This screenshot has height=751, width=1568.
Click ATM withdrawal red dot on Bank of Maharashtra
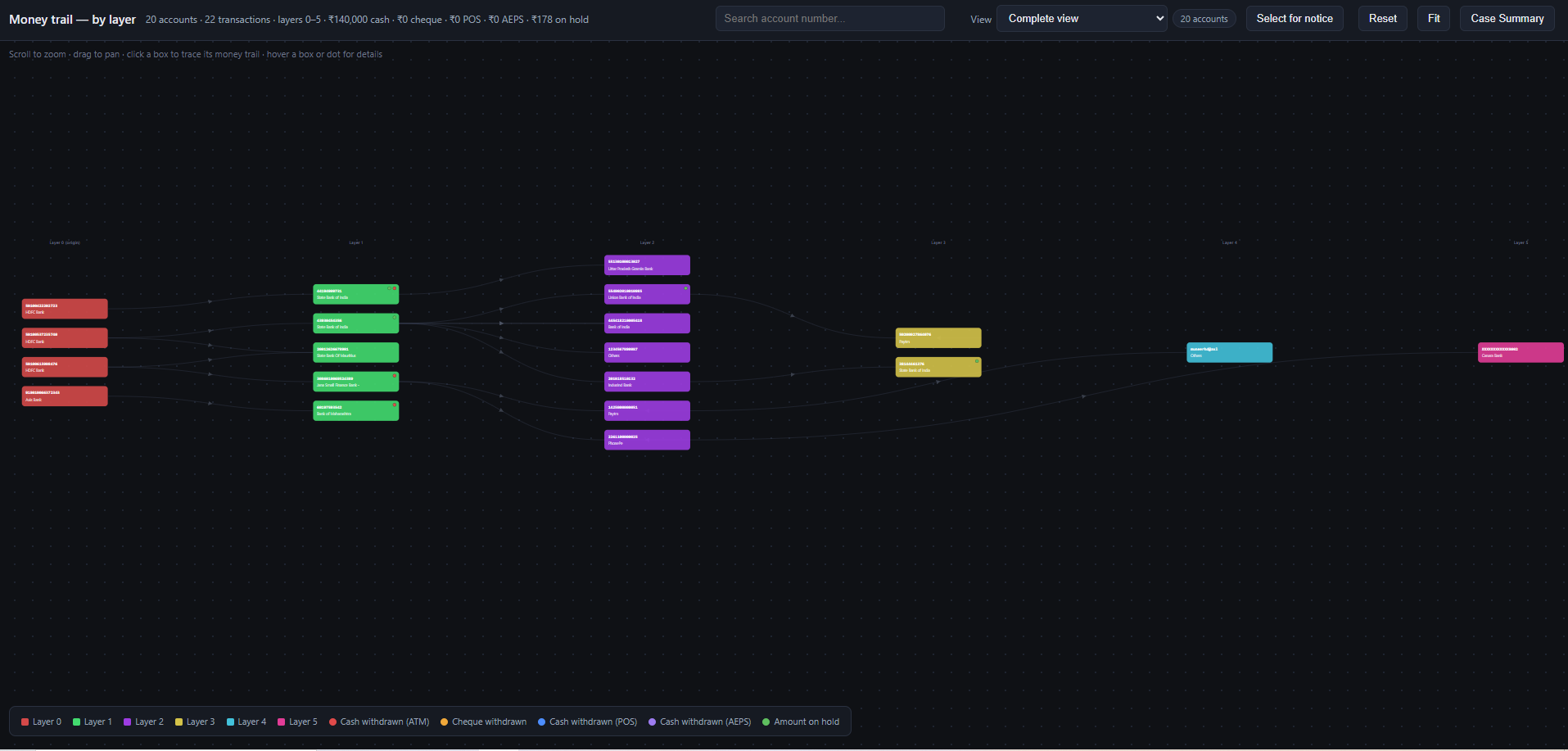tap(395, 405)
